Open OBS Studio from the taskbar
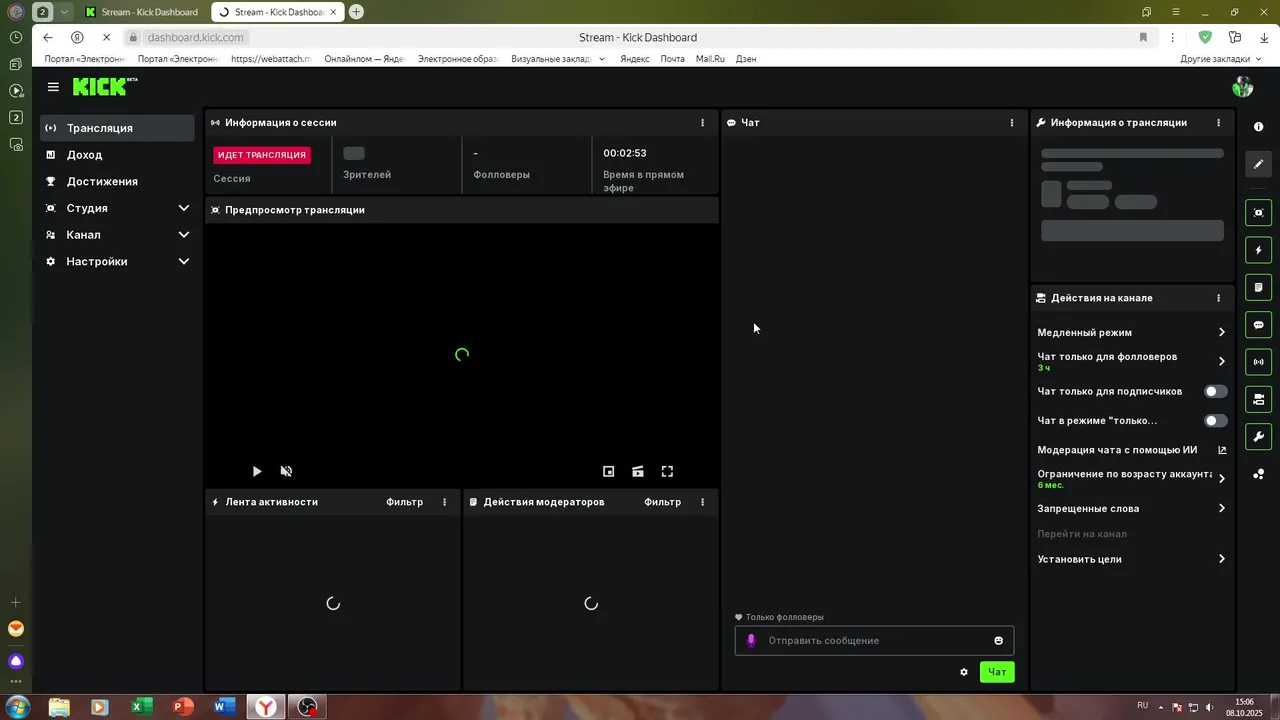This screenshot has width=1280, height=720. click(x=307, y=707)
